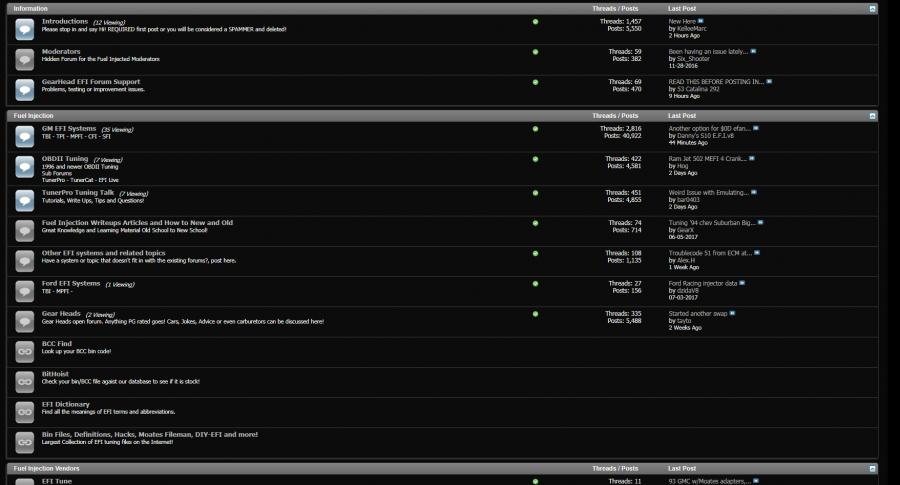Collapse the Information category
The height and width of the screenshot is (485, 900).
pos(872,8)
